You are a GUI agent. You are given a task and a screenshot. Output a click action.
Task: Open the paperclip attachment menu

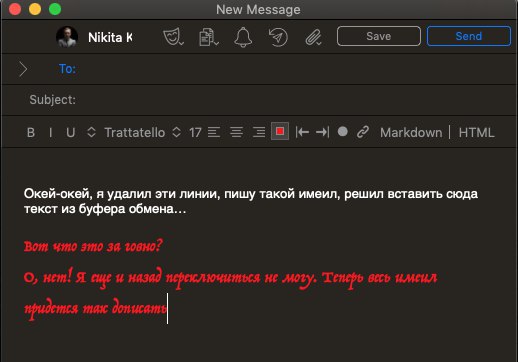(x=313, y=37)
